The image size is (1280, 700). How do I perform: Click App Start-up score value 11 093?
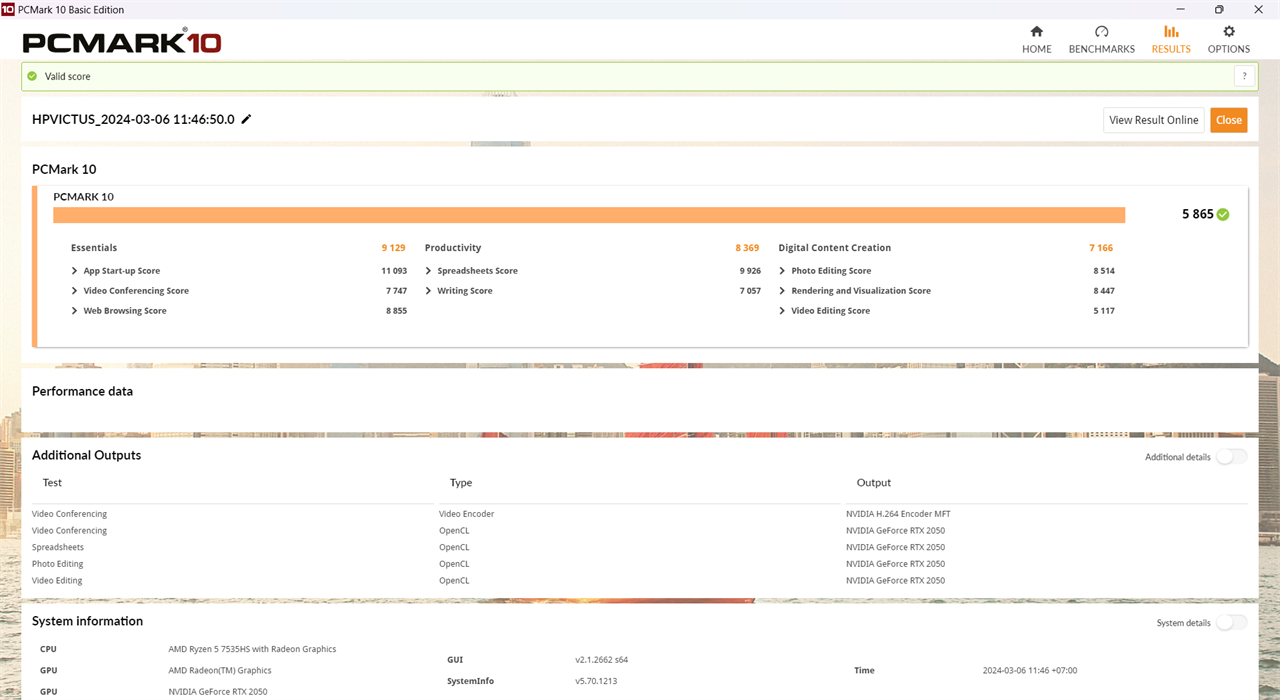coord(394,271)
